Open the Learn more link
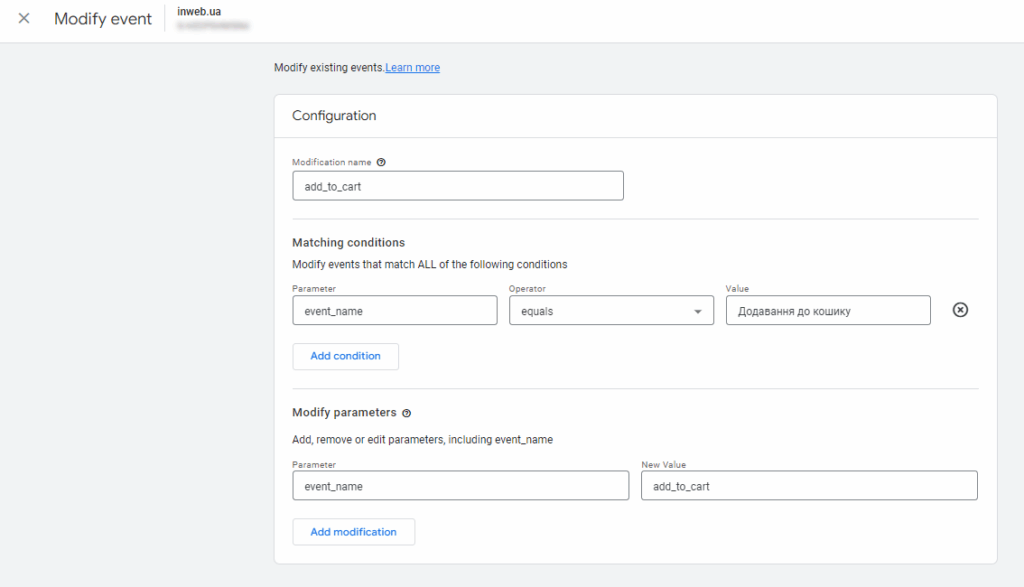This screenshot has width=1024, height=587. pyautogui.click(x=412, y=67)
